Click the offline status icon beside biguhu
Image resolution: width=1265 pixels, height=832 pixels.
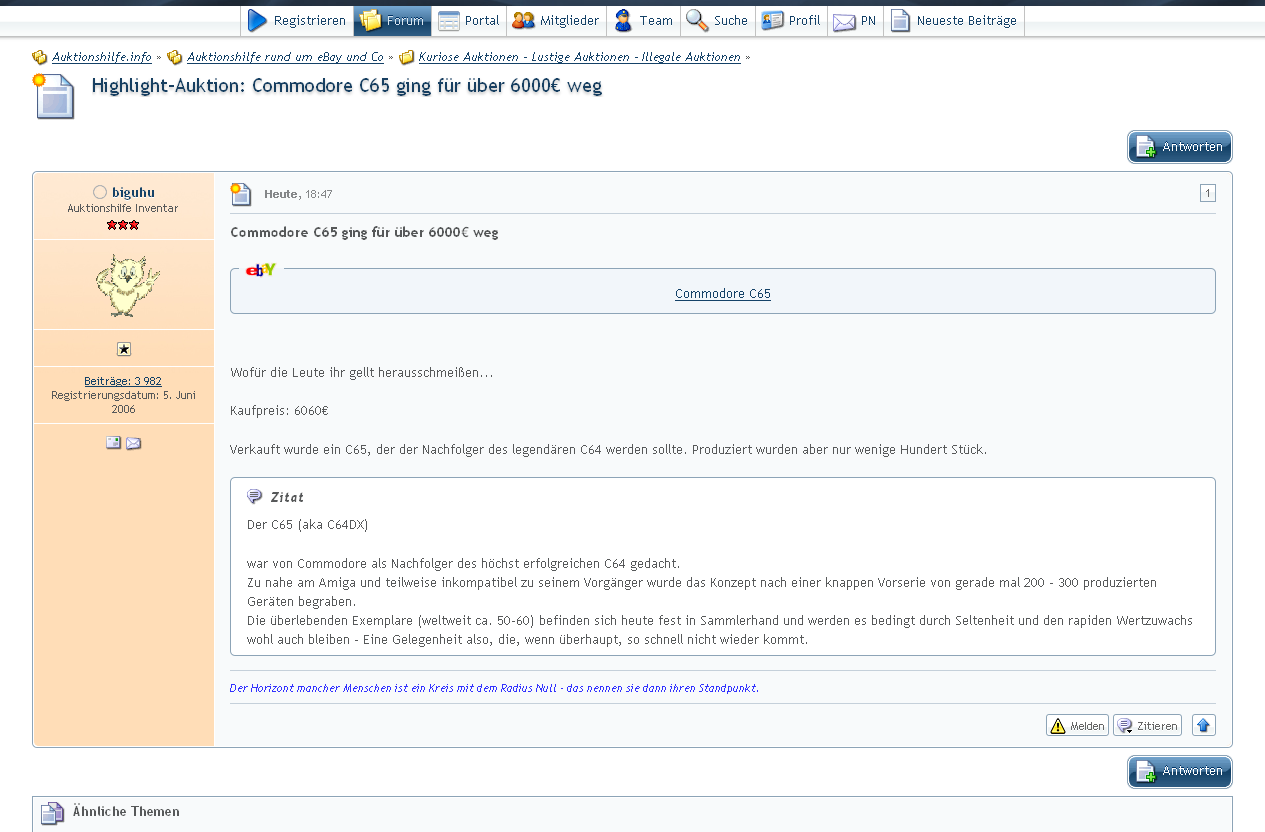pos(100,192)
